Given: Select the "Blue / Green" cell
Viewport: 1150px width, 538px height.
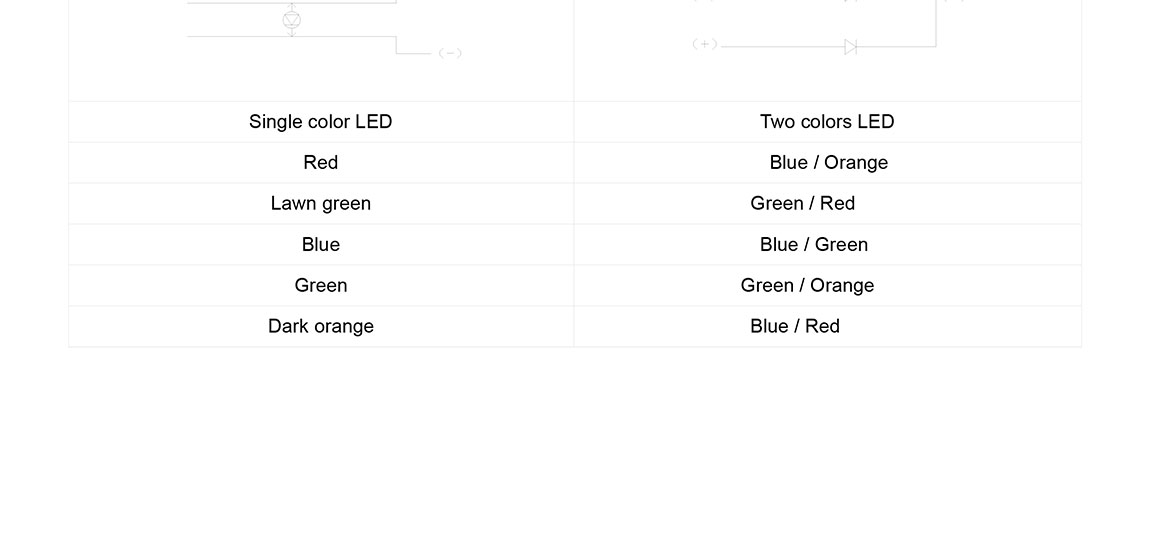Looking at the screenshot, I should [813, 245].
